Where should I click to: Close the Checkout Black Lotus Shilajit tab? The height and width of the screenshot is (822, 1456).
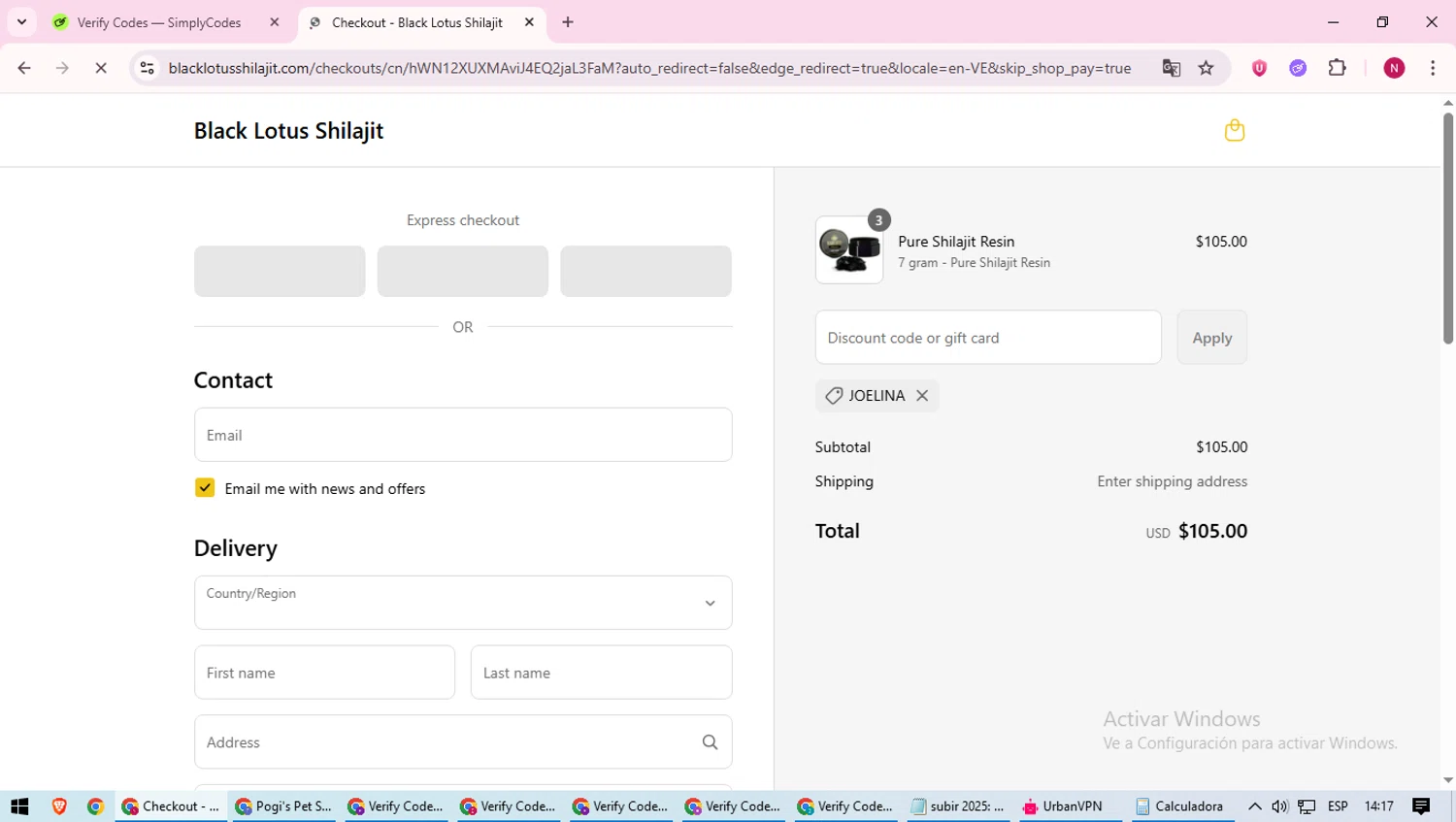529,22
